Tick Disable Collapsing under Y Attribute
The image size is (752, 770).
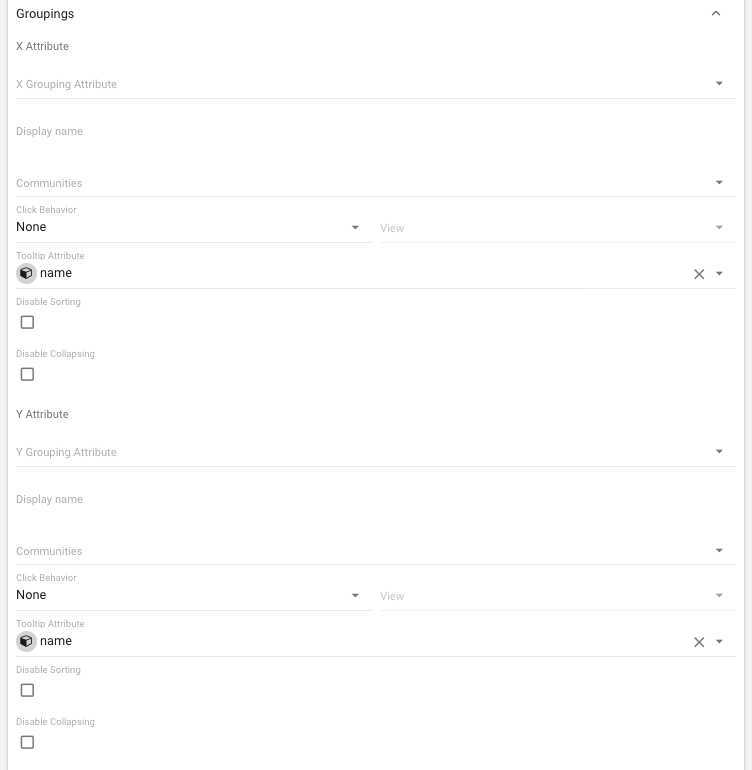click(27, 742)
